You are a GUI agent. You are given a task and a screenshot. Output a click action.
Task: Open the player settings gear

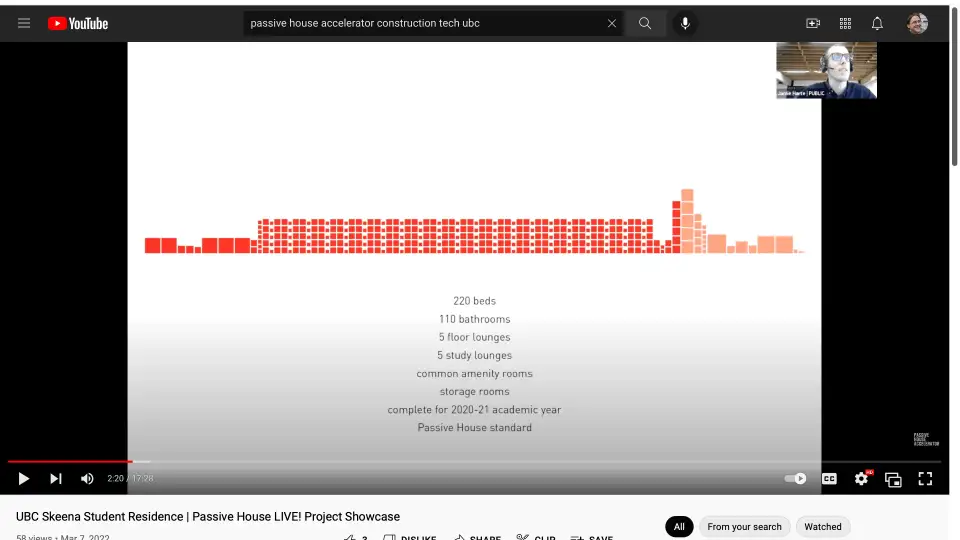coord(861,479)
